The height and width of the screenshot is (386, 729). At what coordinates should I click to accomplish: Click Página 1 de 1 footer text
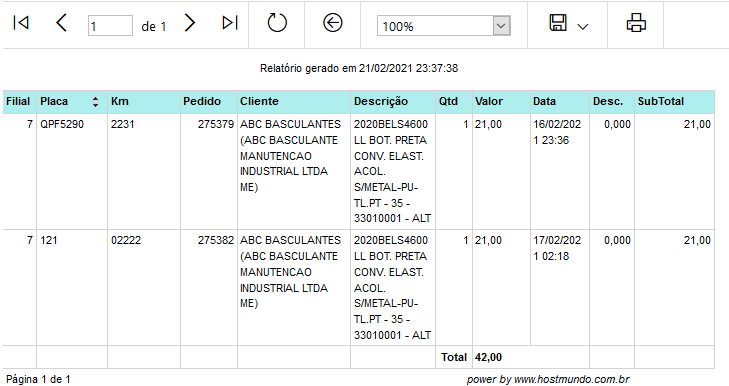(38, 379)
